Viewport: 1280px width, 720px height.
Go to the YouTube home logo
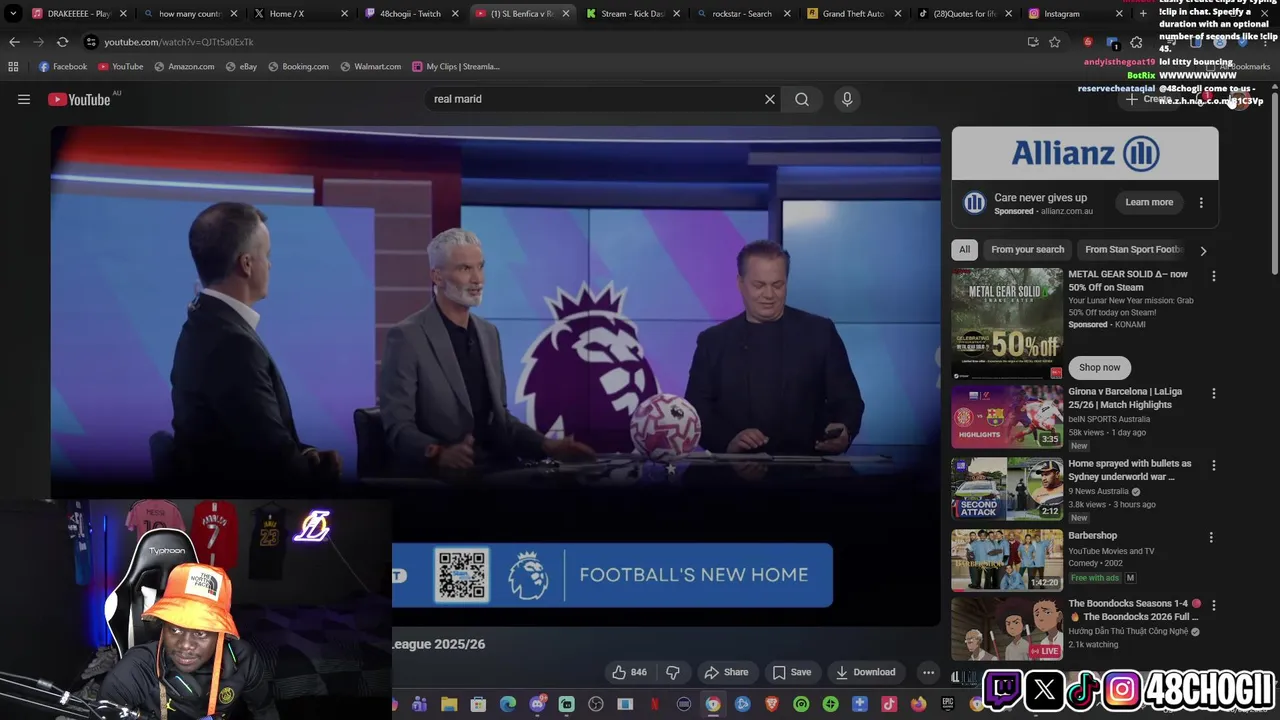tap(79, 99)
